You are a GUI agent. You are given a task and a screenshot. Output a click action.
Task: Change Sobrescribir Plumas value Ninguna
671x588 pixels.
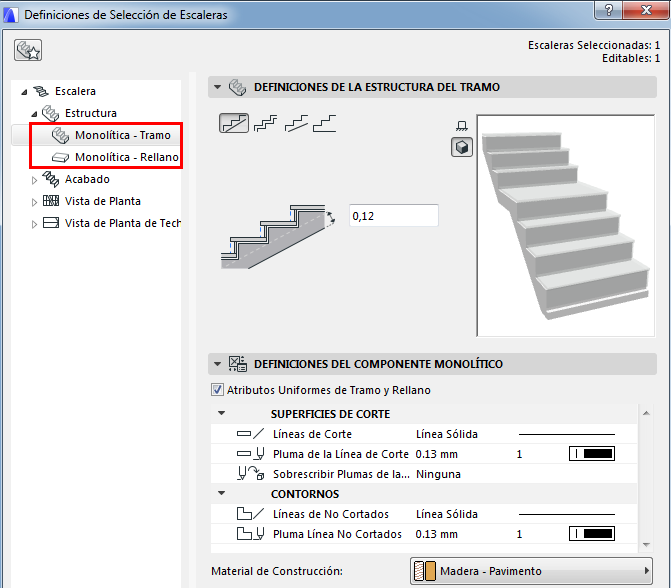[438, 474]
